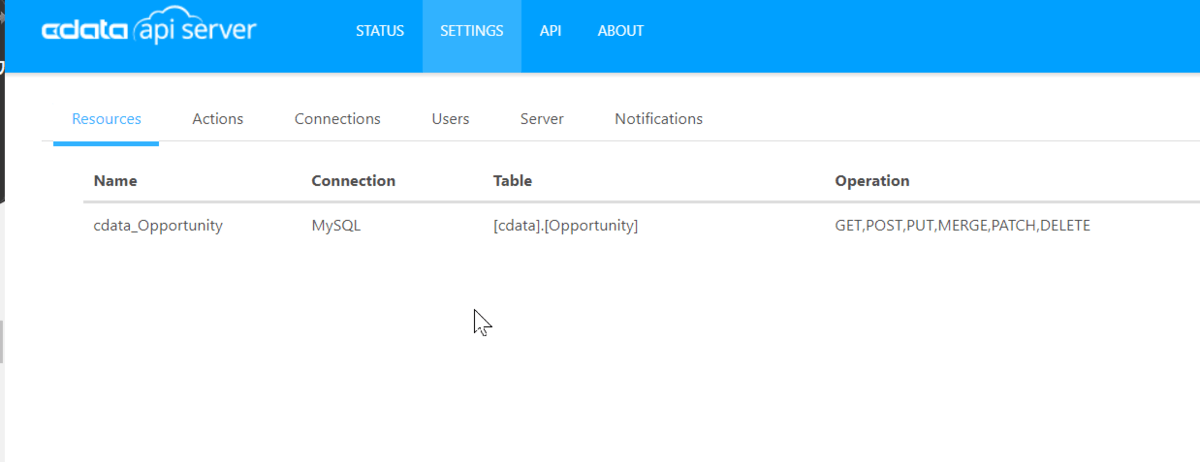Switch to the Users tab
Image resolution: width=1200 pixels, height=462 pixels.
(x=450, y=119)
